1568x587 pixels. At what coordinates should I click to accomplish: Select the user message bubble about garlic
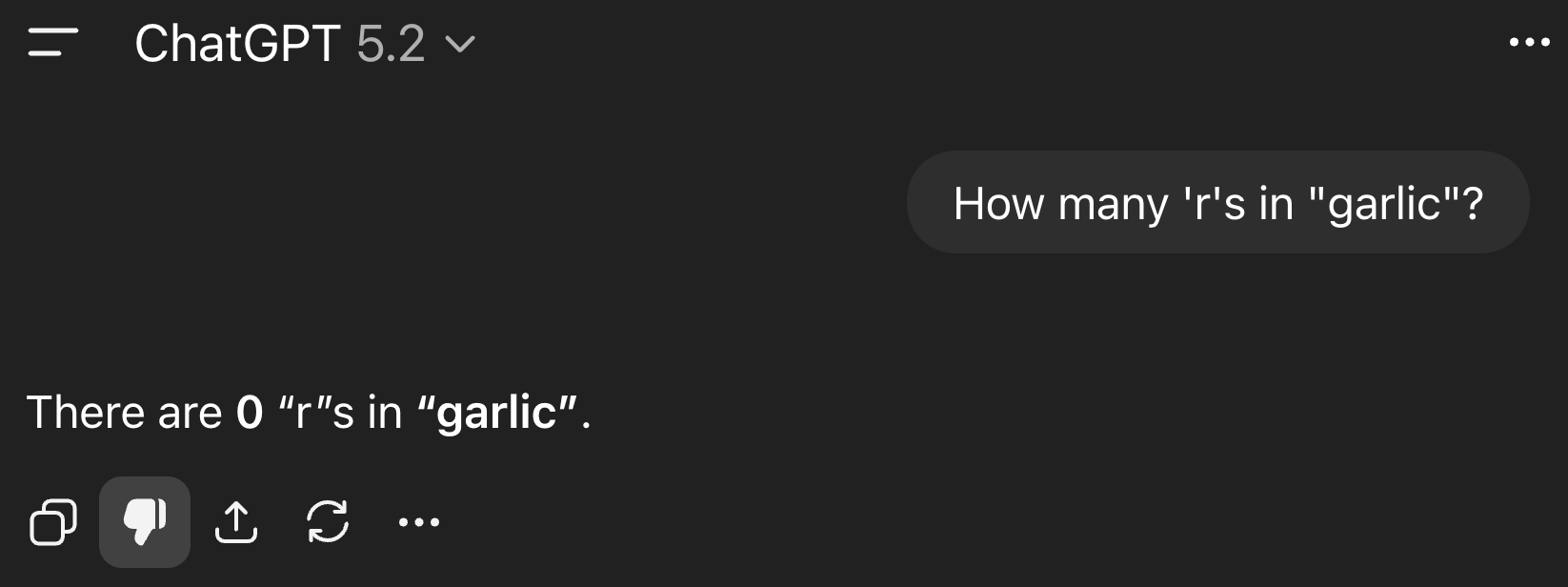point(1216,202)
